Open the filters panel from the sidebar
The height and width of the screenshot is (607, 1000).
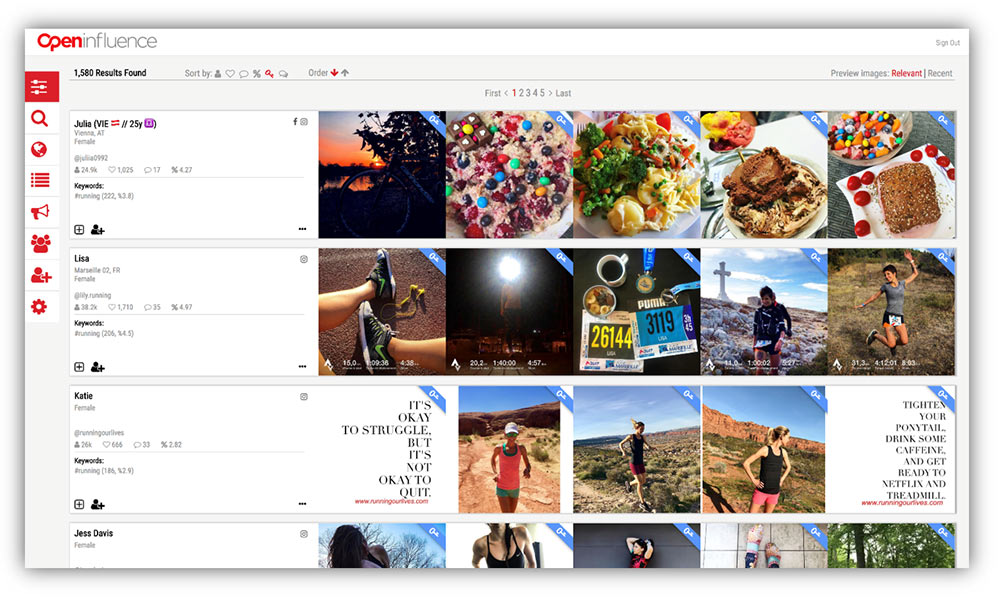pyautogui.click(x=42, y=87)
